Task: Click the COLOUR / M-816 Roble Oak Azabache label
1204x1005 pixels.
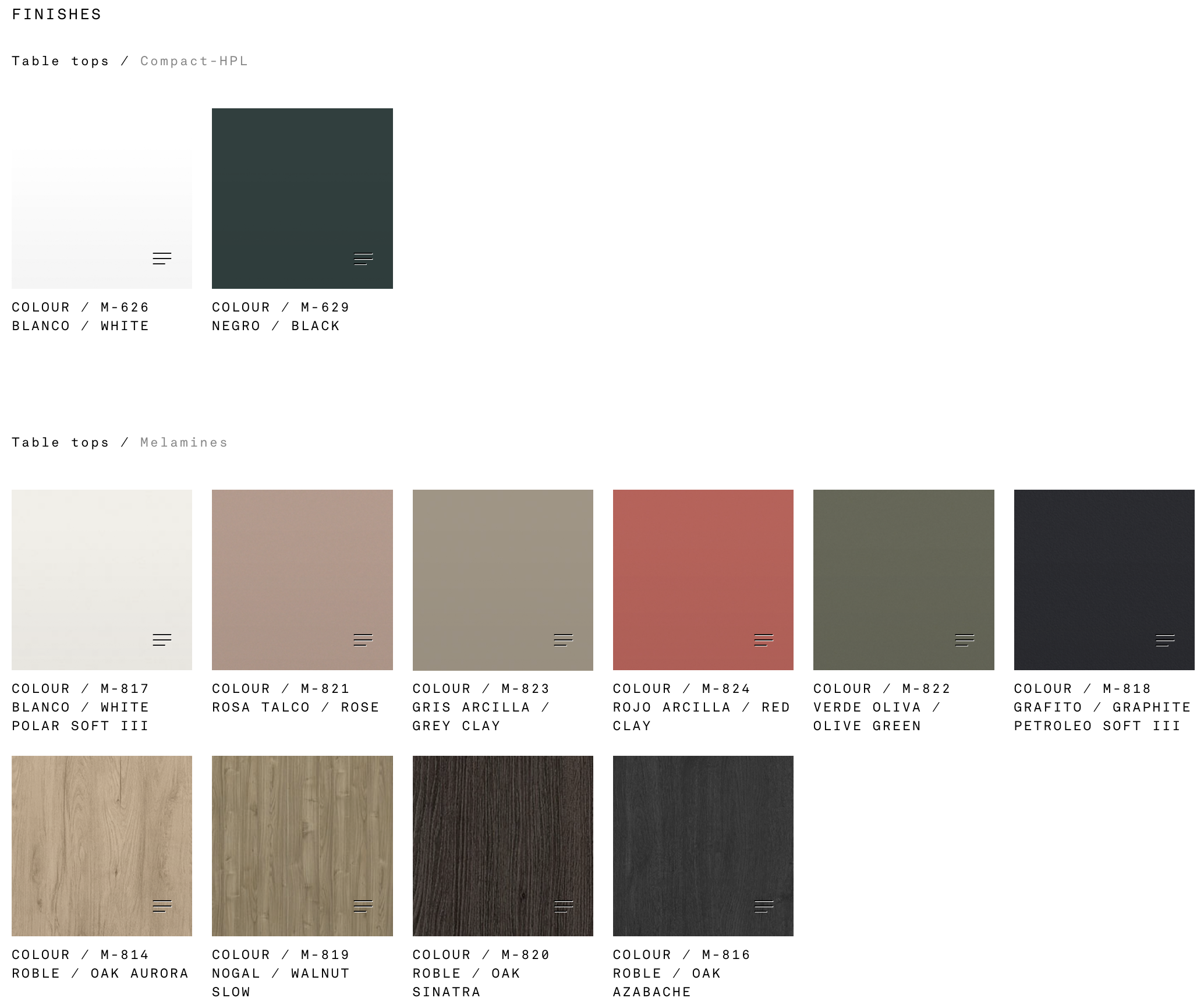Action: pos(681,955)
